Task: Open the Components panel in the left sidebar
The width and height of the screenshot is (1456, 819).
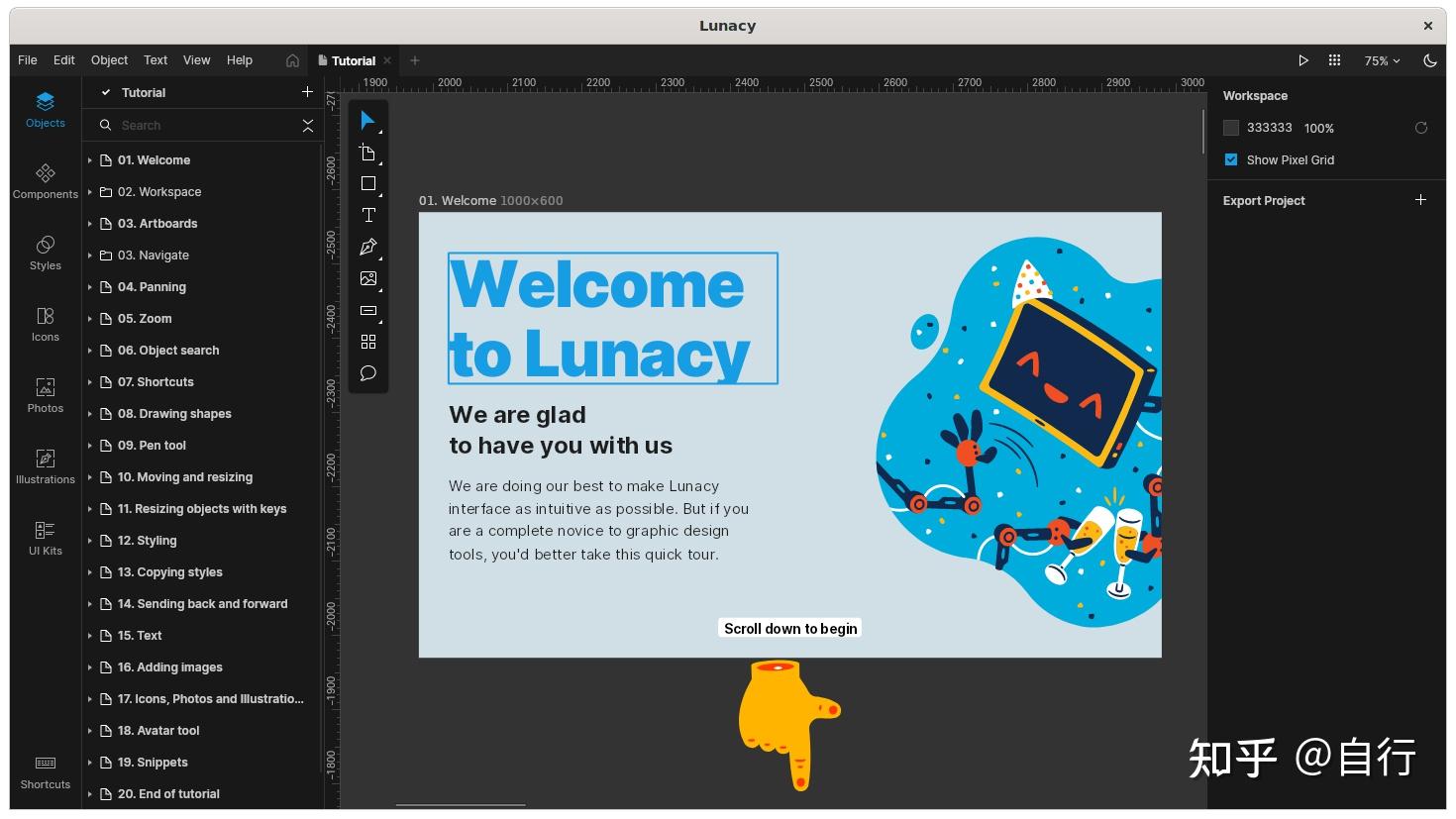Action: 45,181
